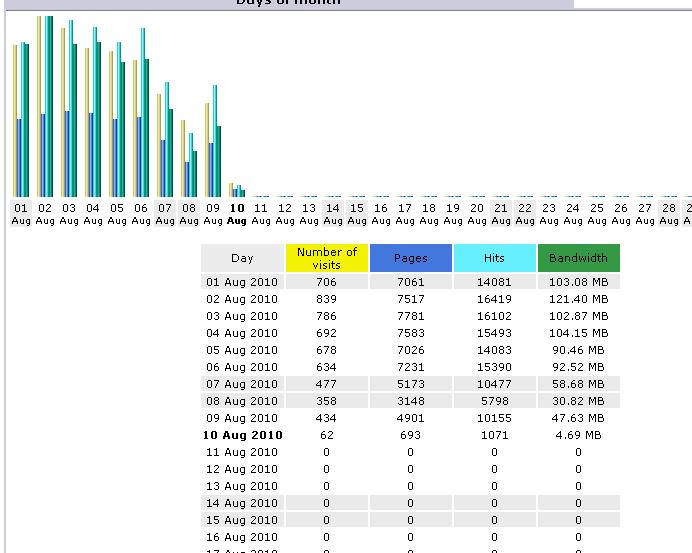The height and width of the screenshot is (553, 692).
Task: Click the 121.40 MB bandwidth cell
Action: pyautogui.click(x=578, y=299)
